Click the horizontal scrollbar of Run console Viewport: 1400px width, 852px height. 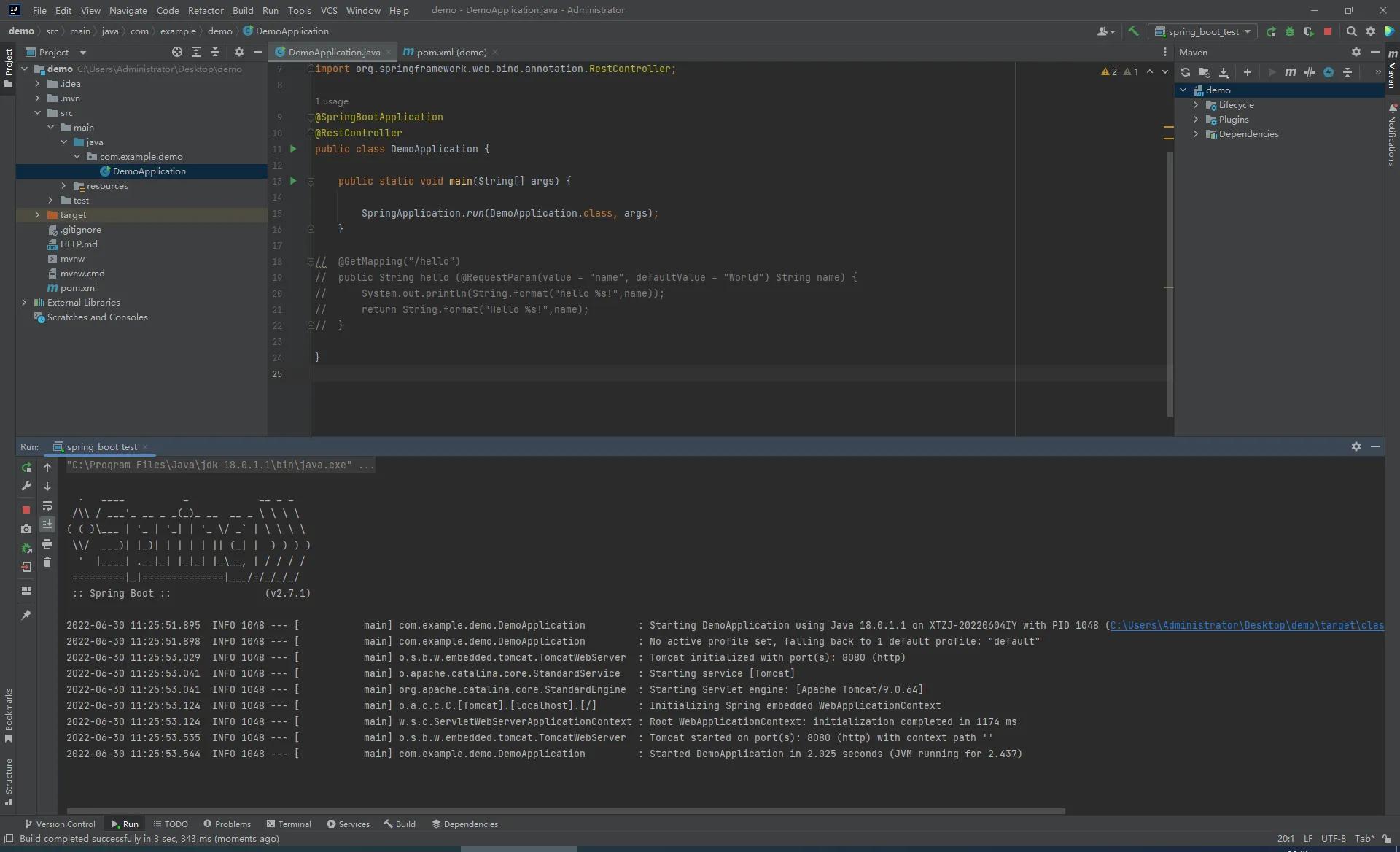(x=566, y=811)
